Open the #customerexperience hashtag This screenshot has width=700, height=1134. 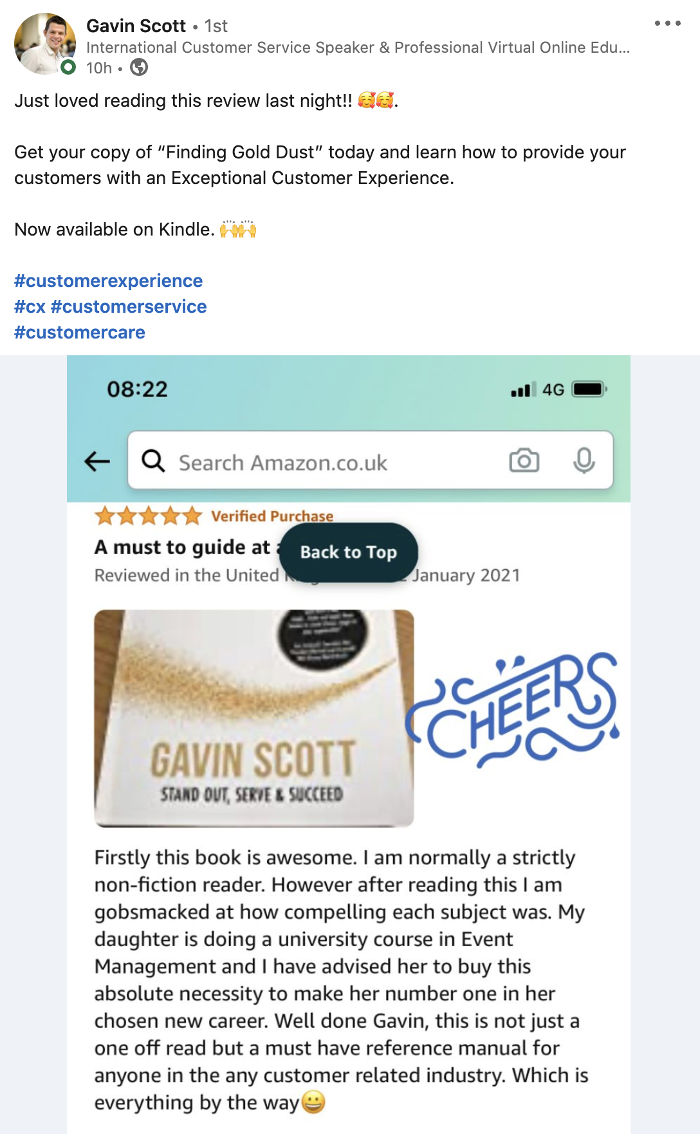[108, 281]
